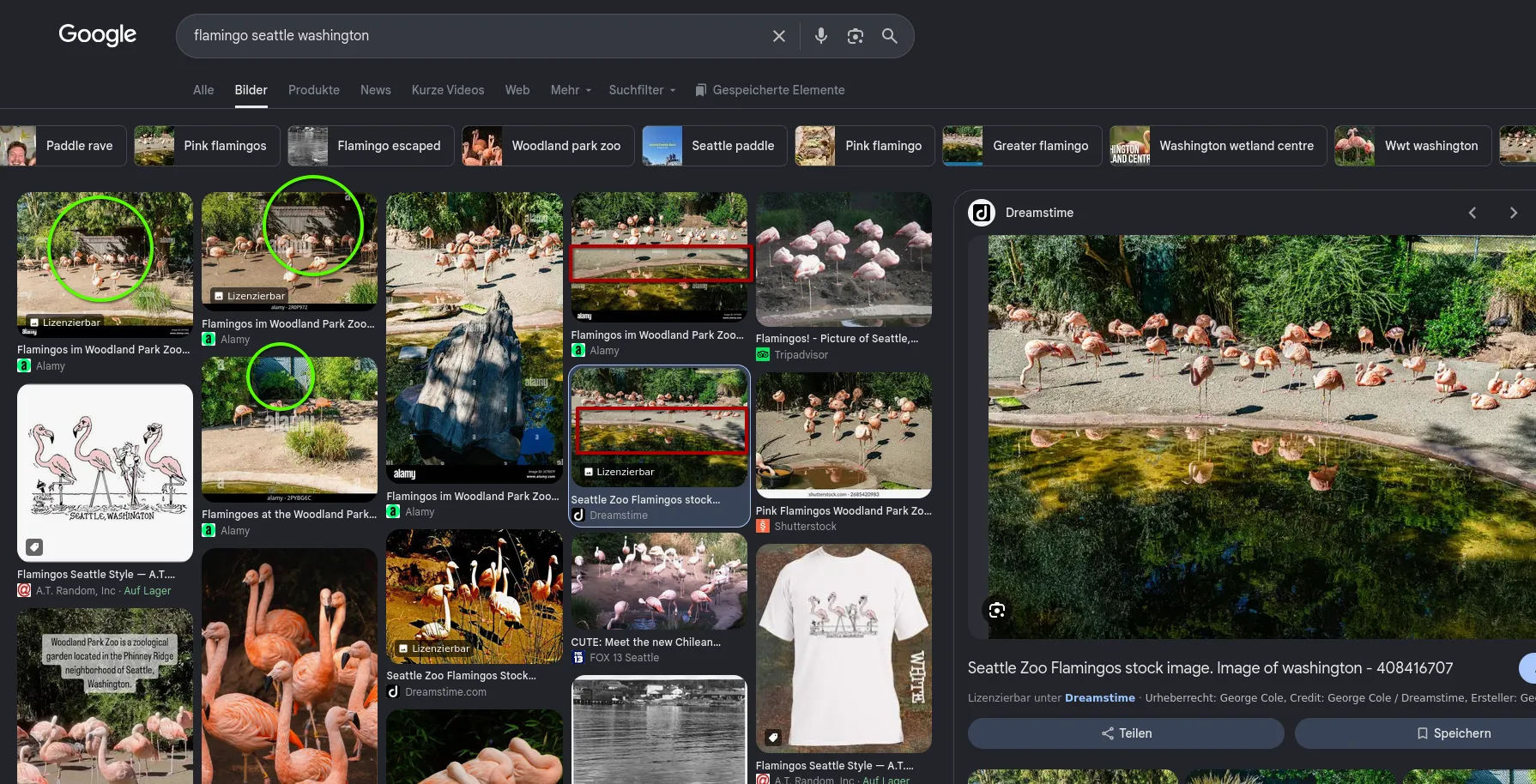Click the magnifier search icon

click(890, 36)
